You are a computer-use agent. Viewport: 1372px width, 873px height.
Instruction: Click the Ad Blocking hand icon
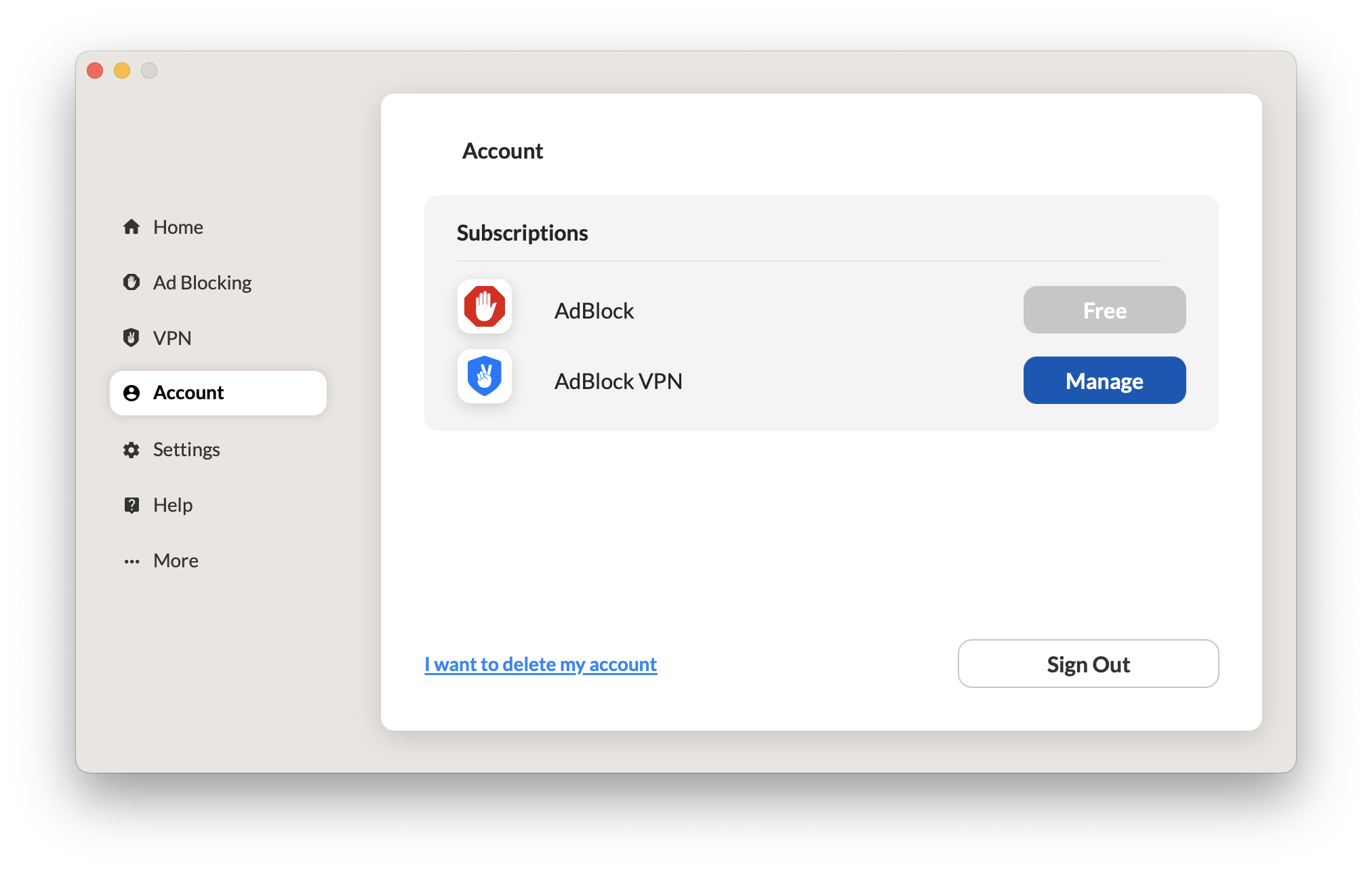pos(132,282)
